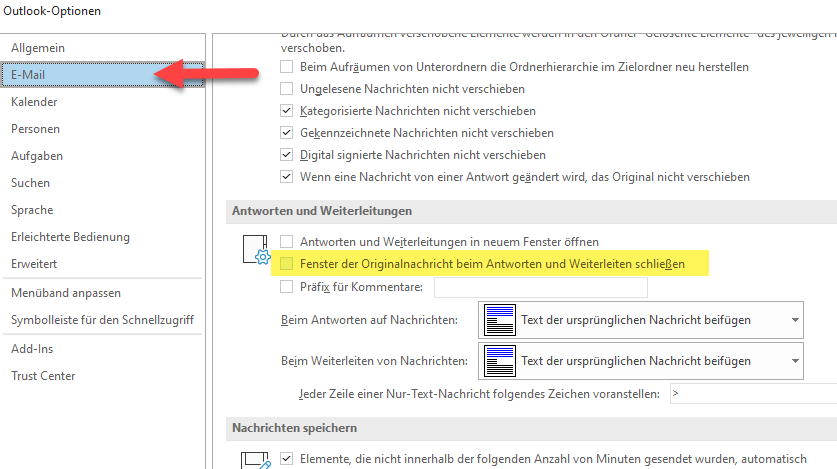Uncheck the option keeping original when reply modifies message
This screenshot has width=837, height=469.
pos(287,177)
